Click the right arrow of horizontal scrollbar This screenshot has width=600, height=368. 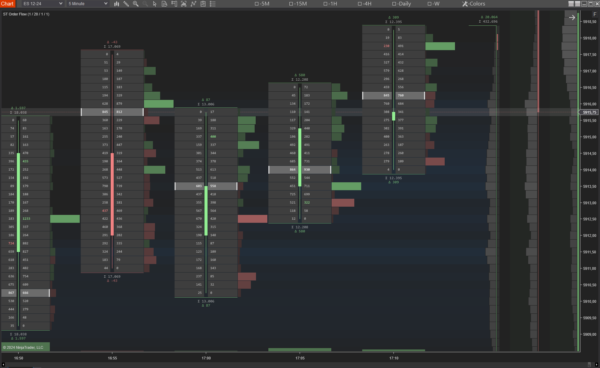(x=597, y=365)
